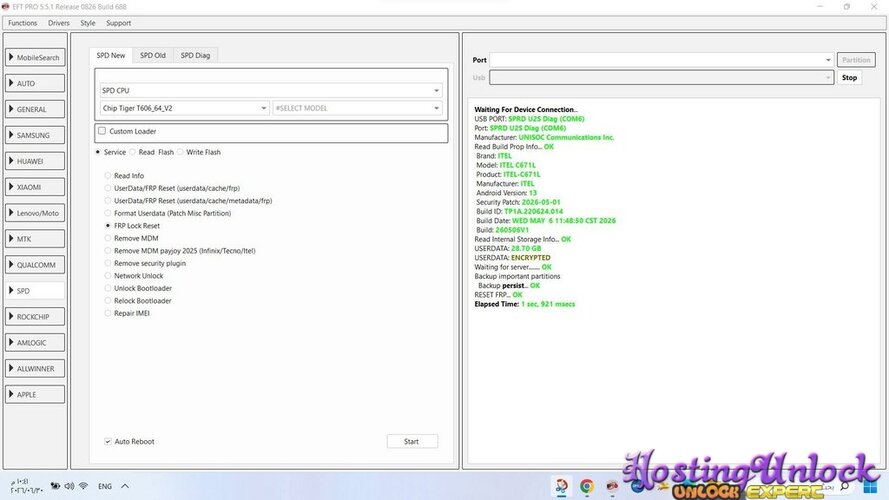Click the Wi-Fi tray icon
Screen dimensions: 889x500
pos(83,486)
